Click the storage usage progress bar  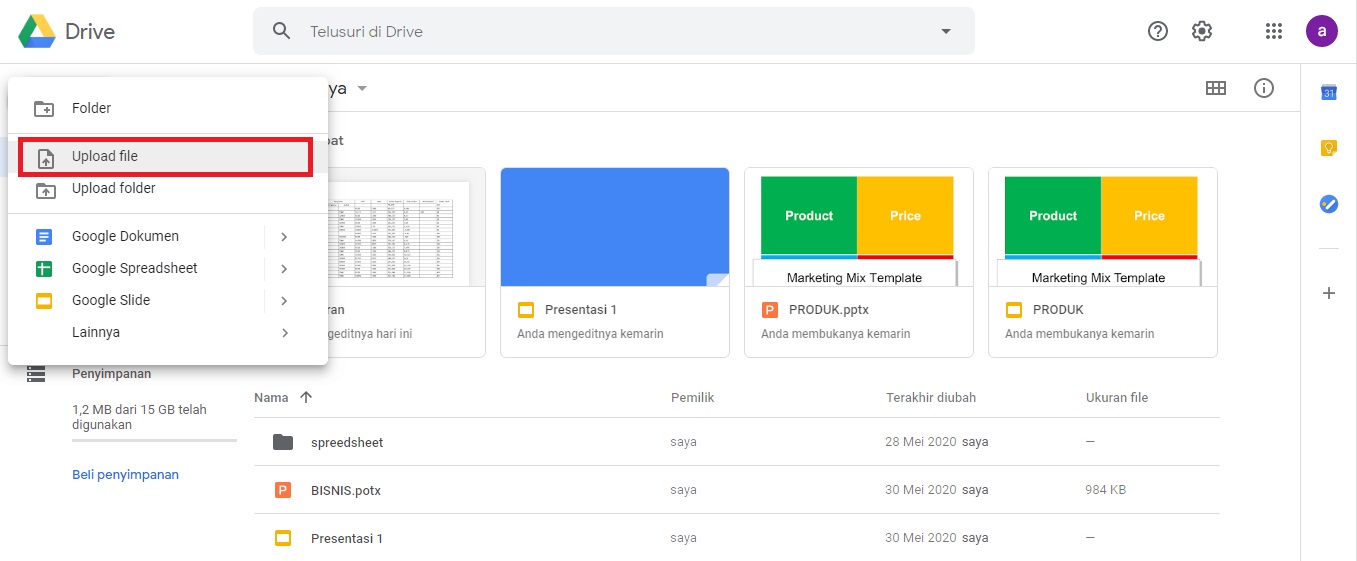(154, 440)
